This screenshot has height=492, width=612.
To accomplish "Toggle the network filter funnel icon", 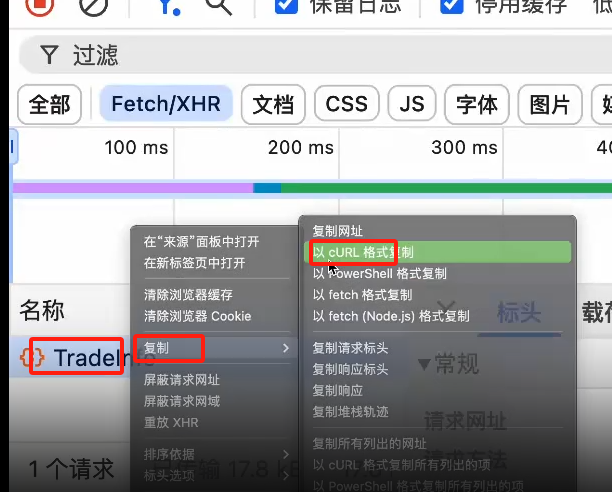I will (170, 5).
